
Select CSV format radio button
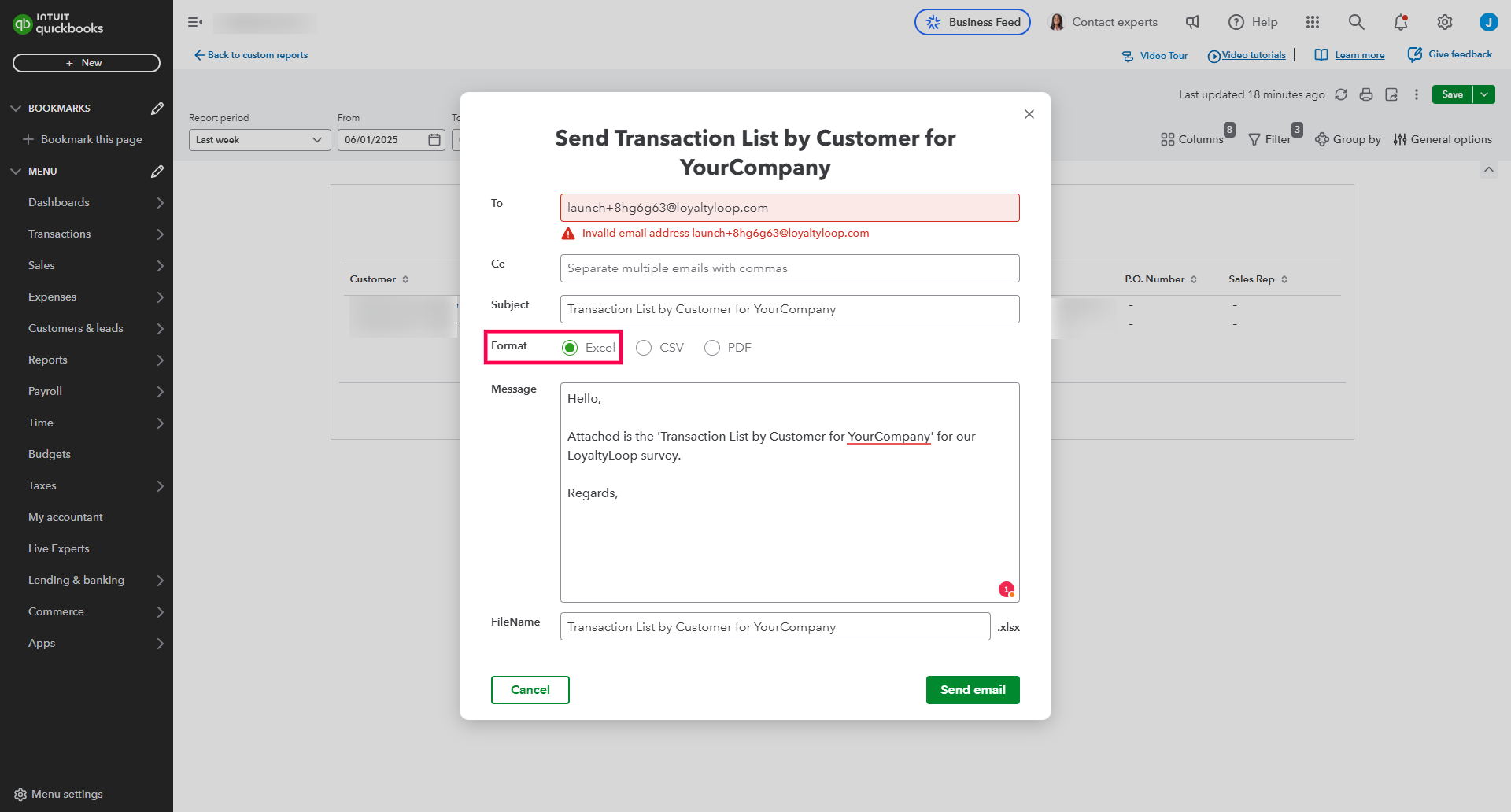[x=644, y=348]
